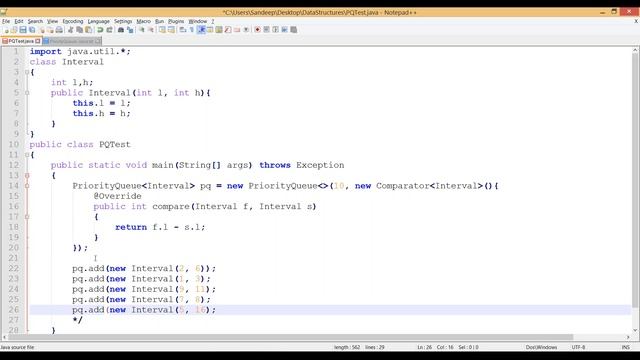Click Run Macro Multiple Times icon
640x360 pixels.
click(284, 30)
